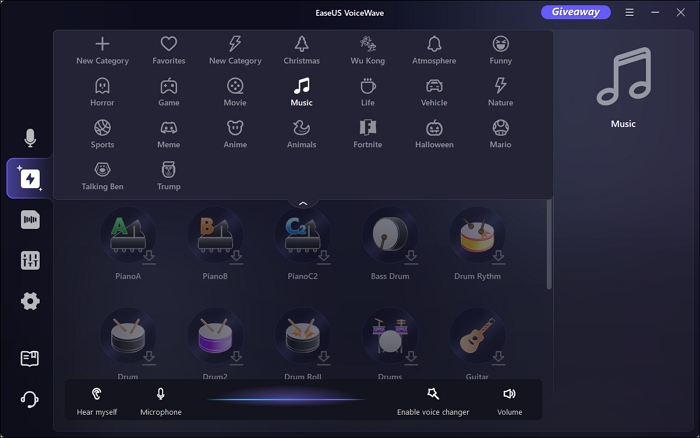Open the hamburger menu in title bar
This screenshot has width=700, height=438.
pyautogui.click(x=629, y=13)
